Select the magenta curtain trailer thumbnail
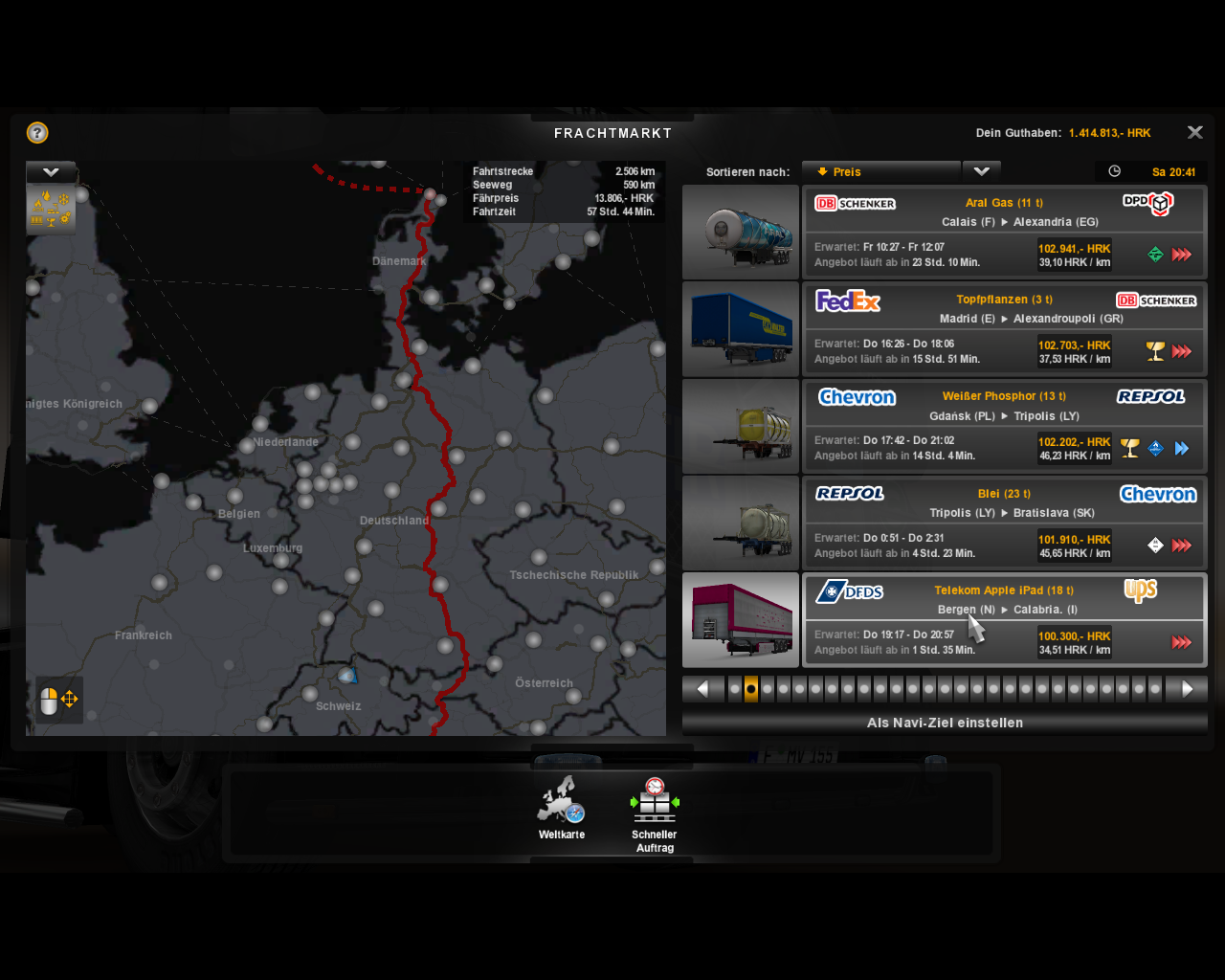Viewport: 1225px width, 980px height. click(741, 620)
